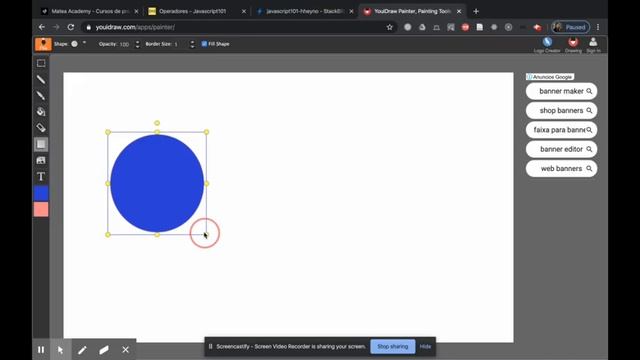
Task: Click the Paused profile button
Action: pos(570,27)
